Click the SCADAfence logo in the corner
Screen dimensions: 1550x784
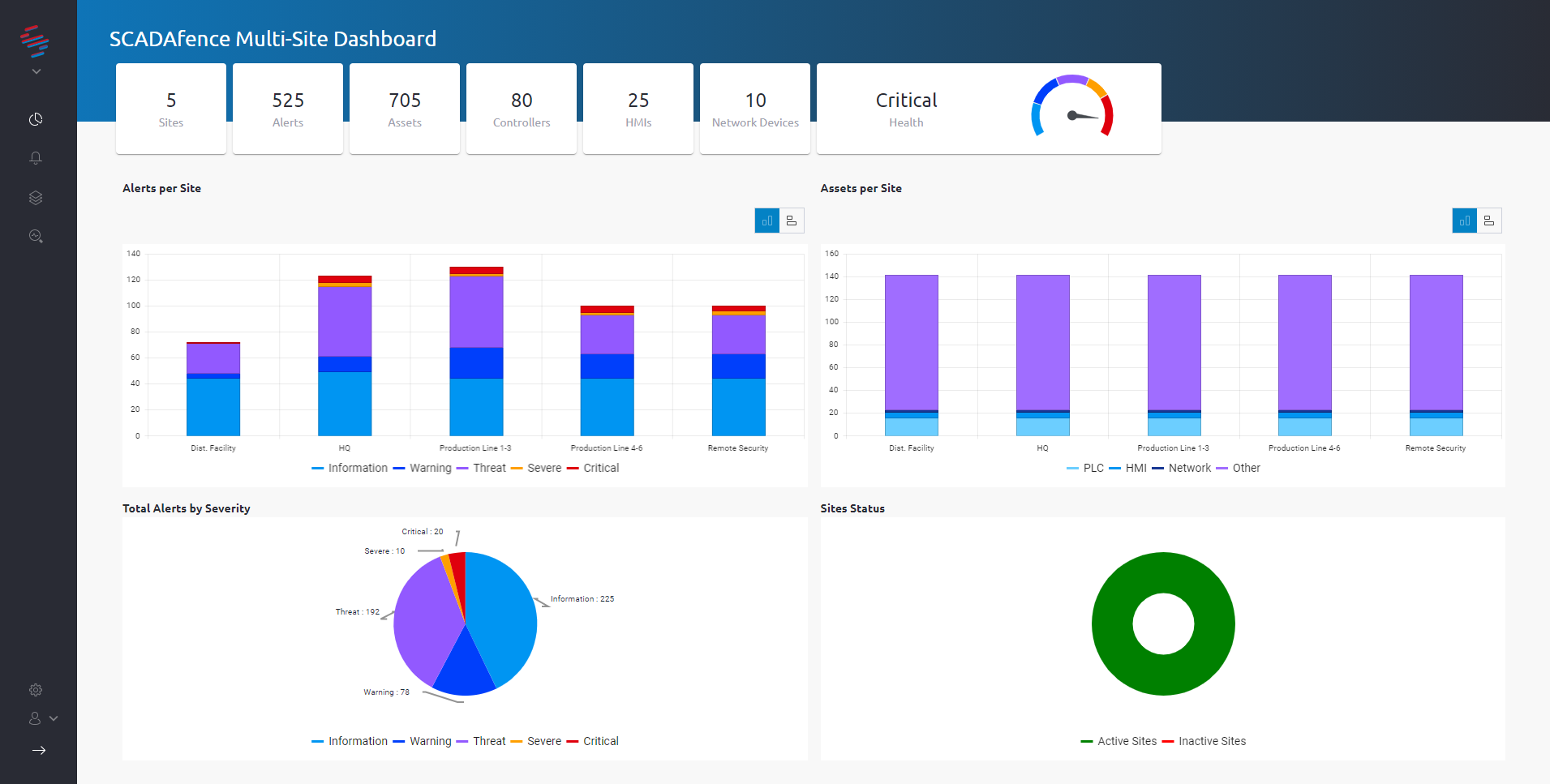34,42
